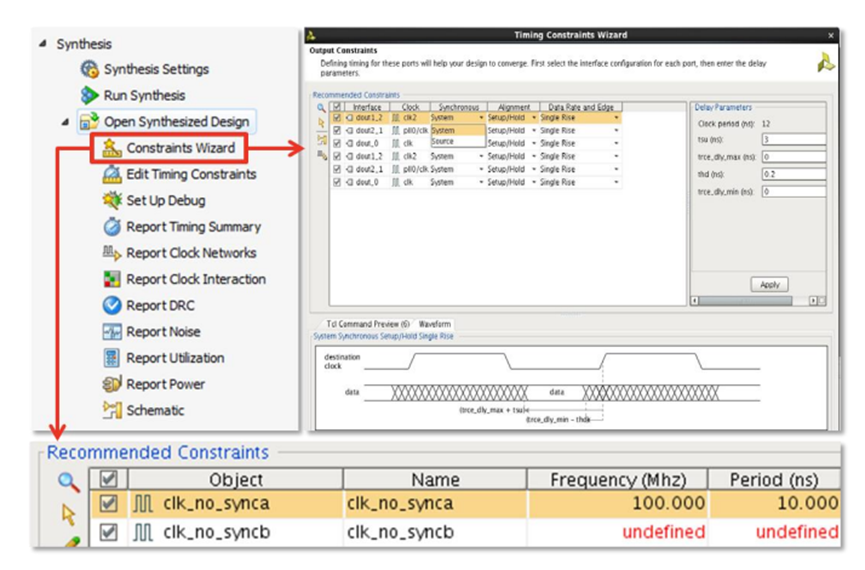Open Constraints Wizard from the Synthesis tree

[180, 149]
